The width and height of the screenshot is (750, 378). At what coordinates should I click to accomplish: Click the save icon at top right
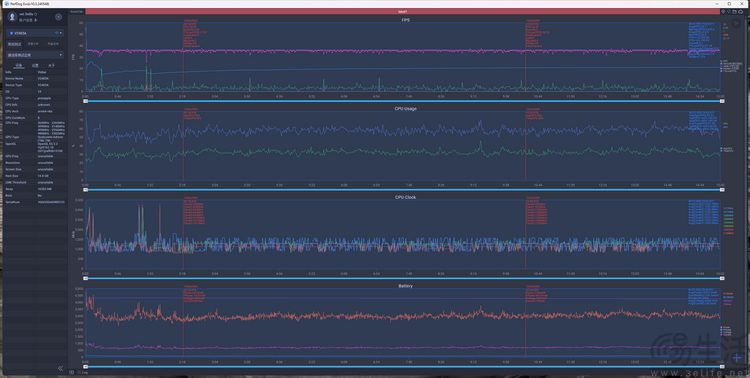coord(735,11)
